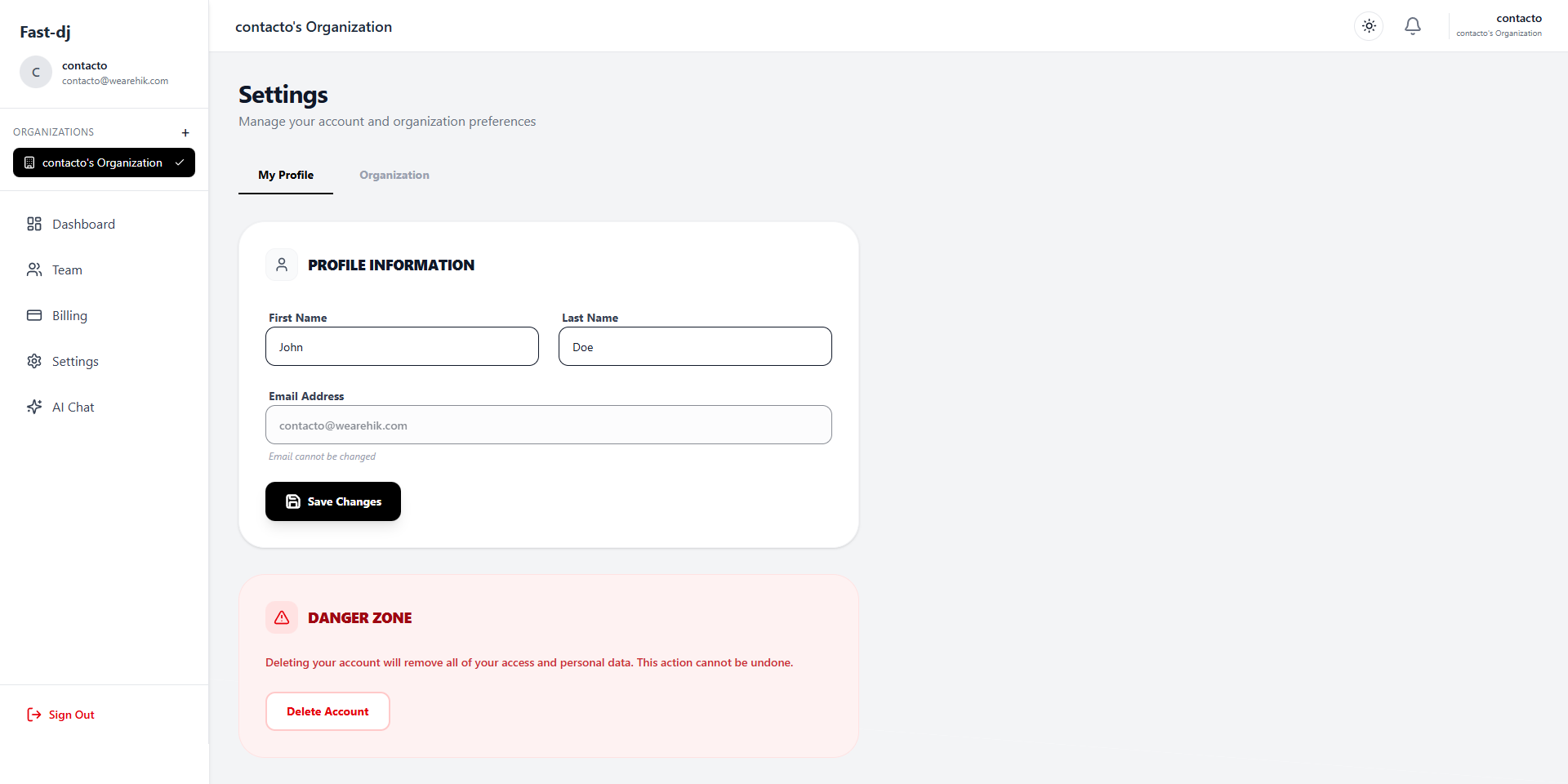Click the Sign Out icon

[33, 715]
